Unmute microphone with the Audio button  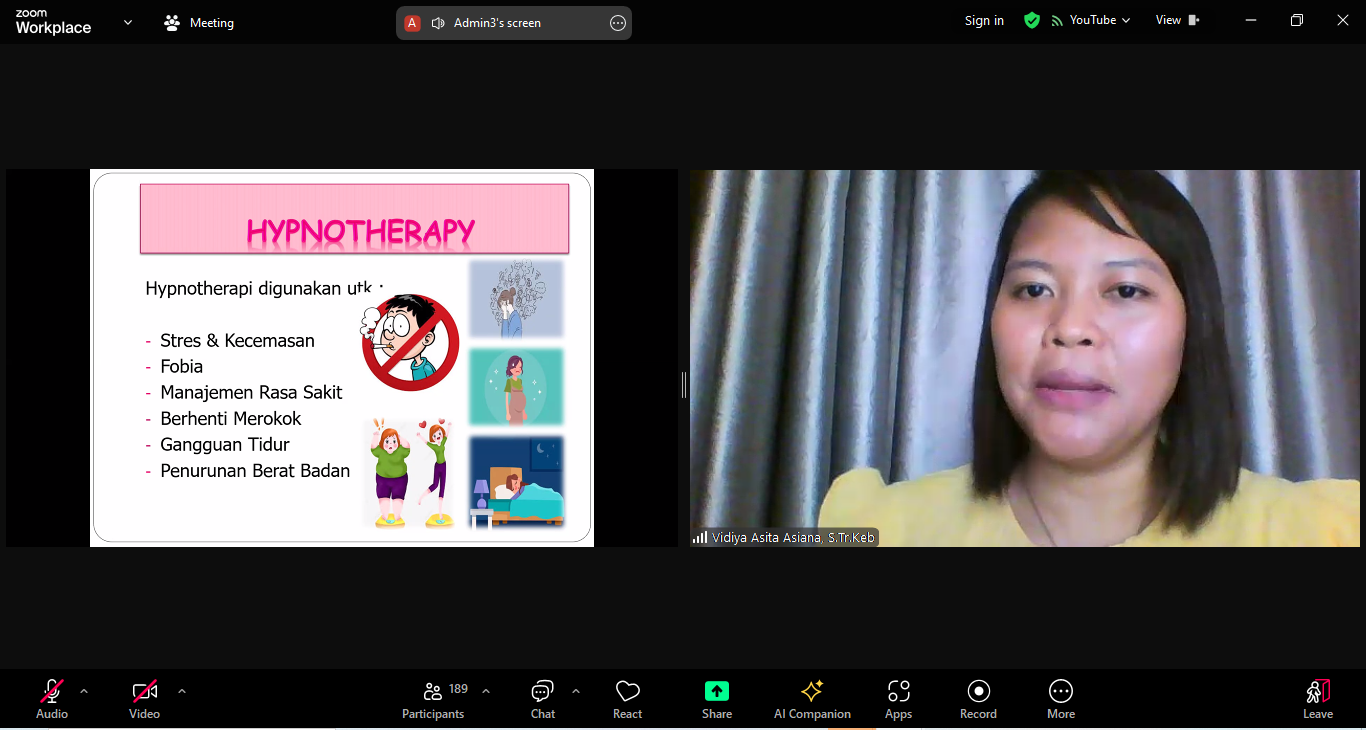(x=52, y=699)
